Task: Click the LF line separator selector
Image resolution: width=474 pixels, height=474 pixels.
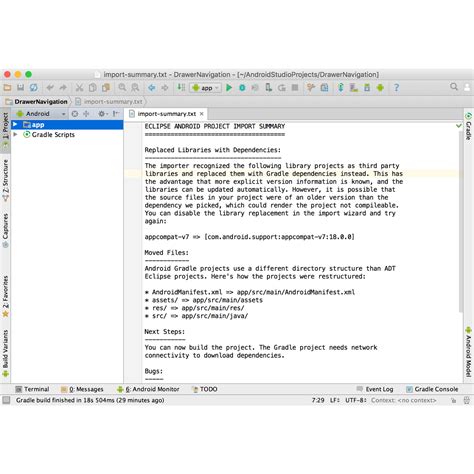Action: [x=335, y=400]
